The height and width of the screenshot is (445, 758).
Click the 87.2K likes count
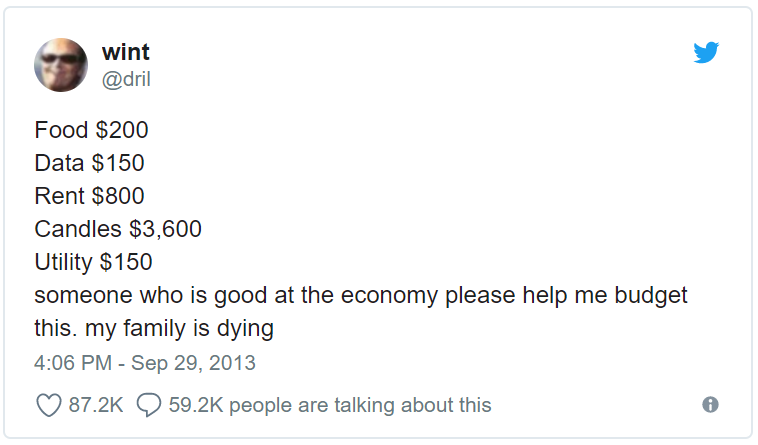[x=96, y=405]
